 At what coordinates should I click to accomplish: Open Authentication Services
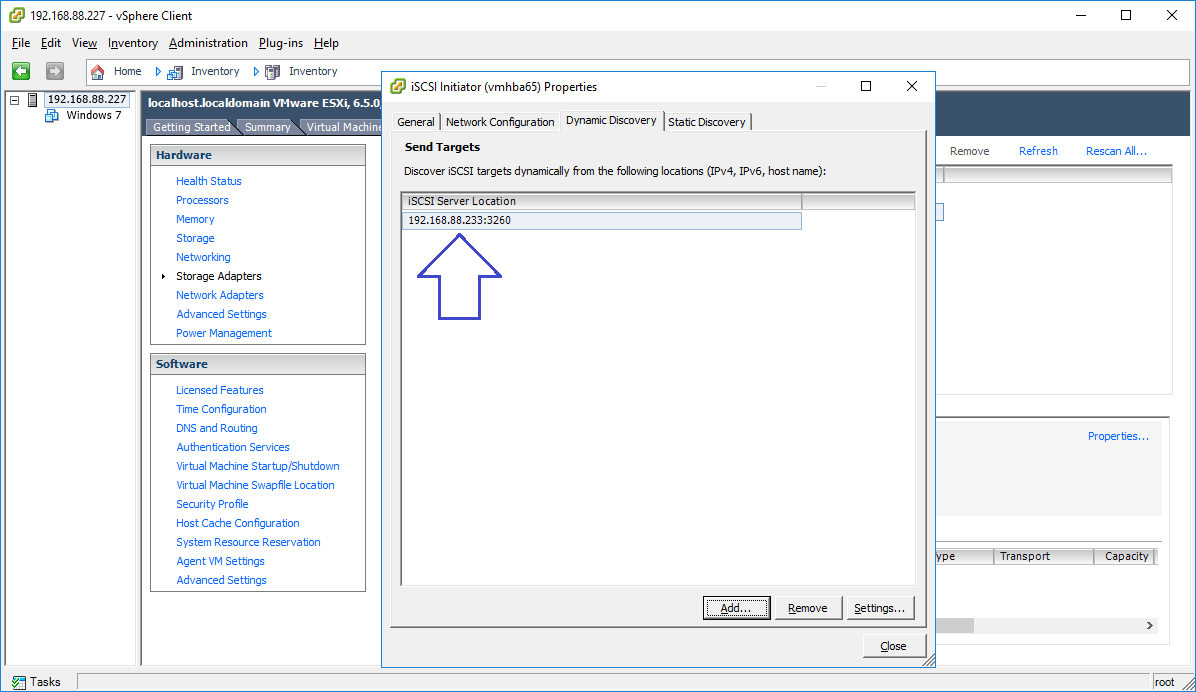[233, 447]
